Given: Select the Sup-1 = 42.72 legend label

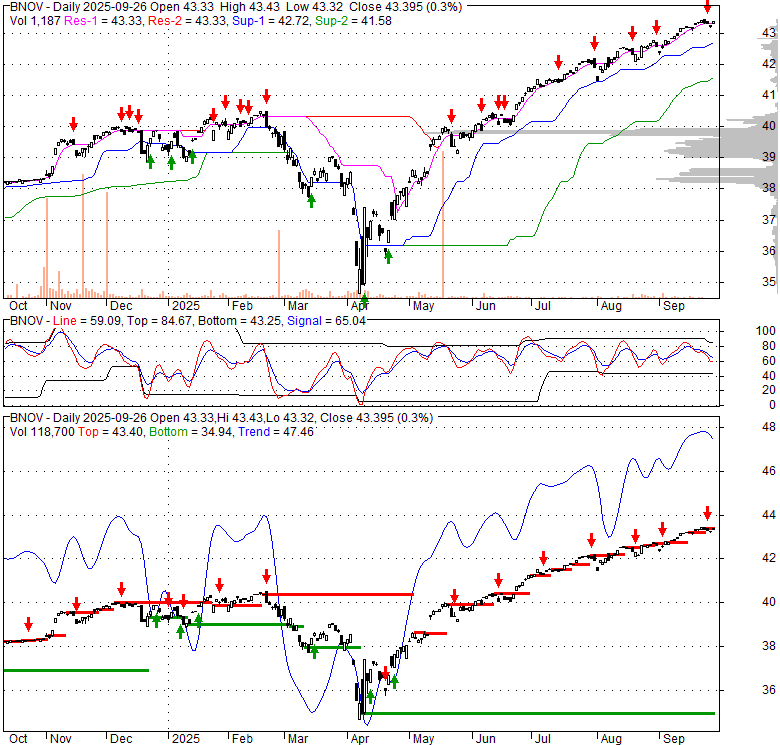Looking at the screenshot, I should pyautogui.click(x=271, y=21).
